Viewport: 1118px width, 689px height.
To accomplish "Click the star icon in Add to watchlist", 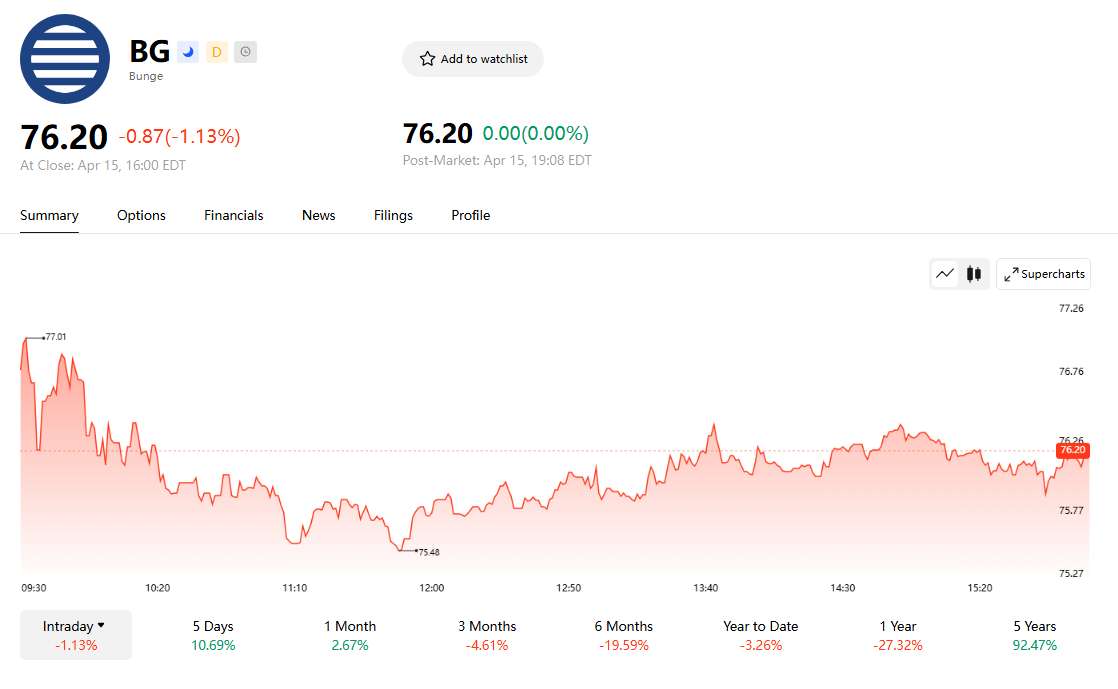I will click(x=428, y=59).
